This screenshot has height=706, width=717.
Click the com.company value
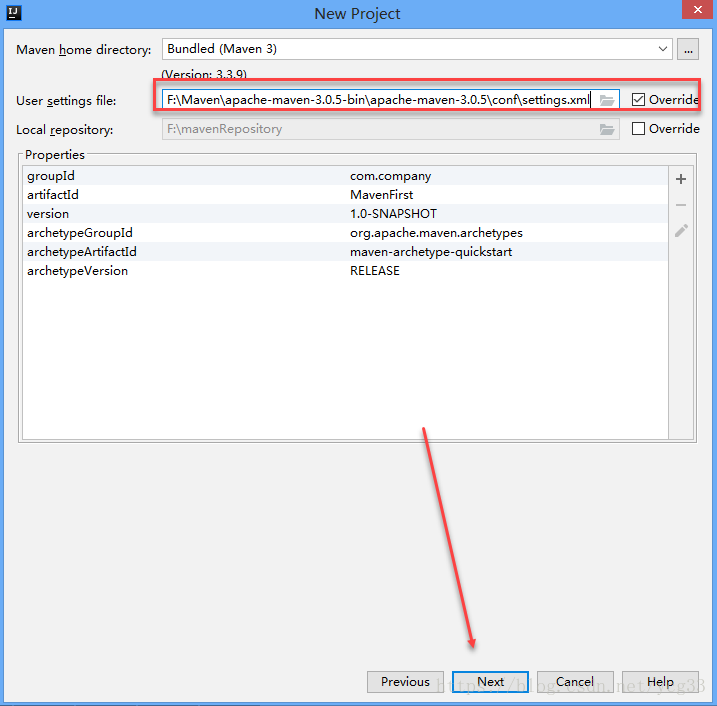[x=391, y=176]
